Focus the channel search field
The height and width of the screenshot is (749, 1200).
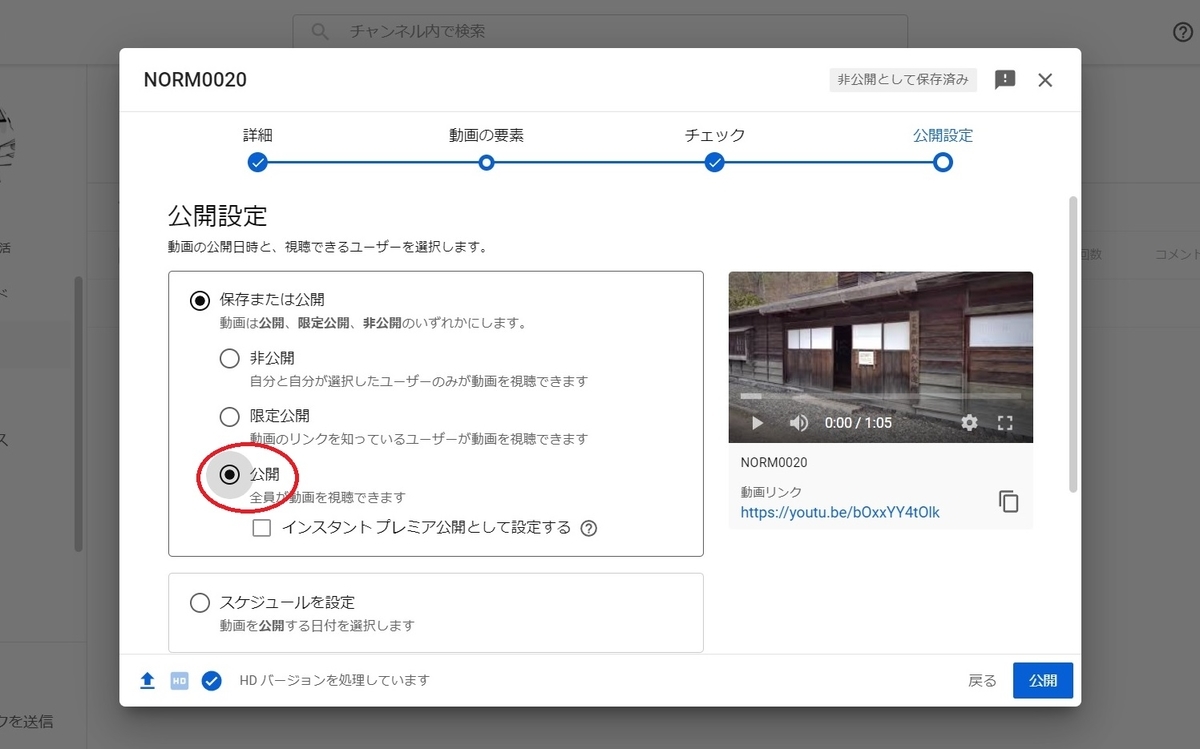click(x=600, y=32)
